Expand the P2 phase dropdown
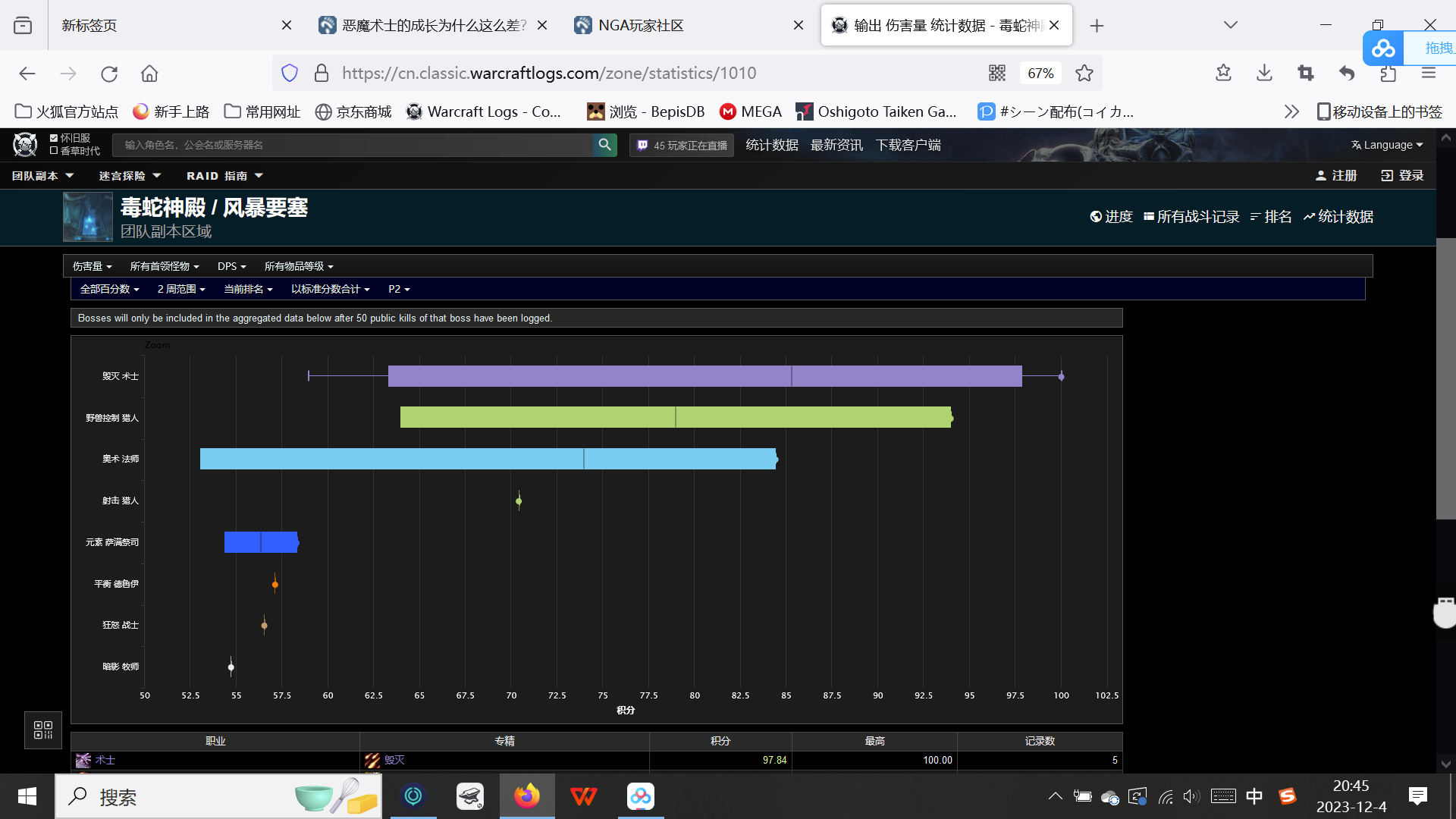 click(x=399, y=289)
